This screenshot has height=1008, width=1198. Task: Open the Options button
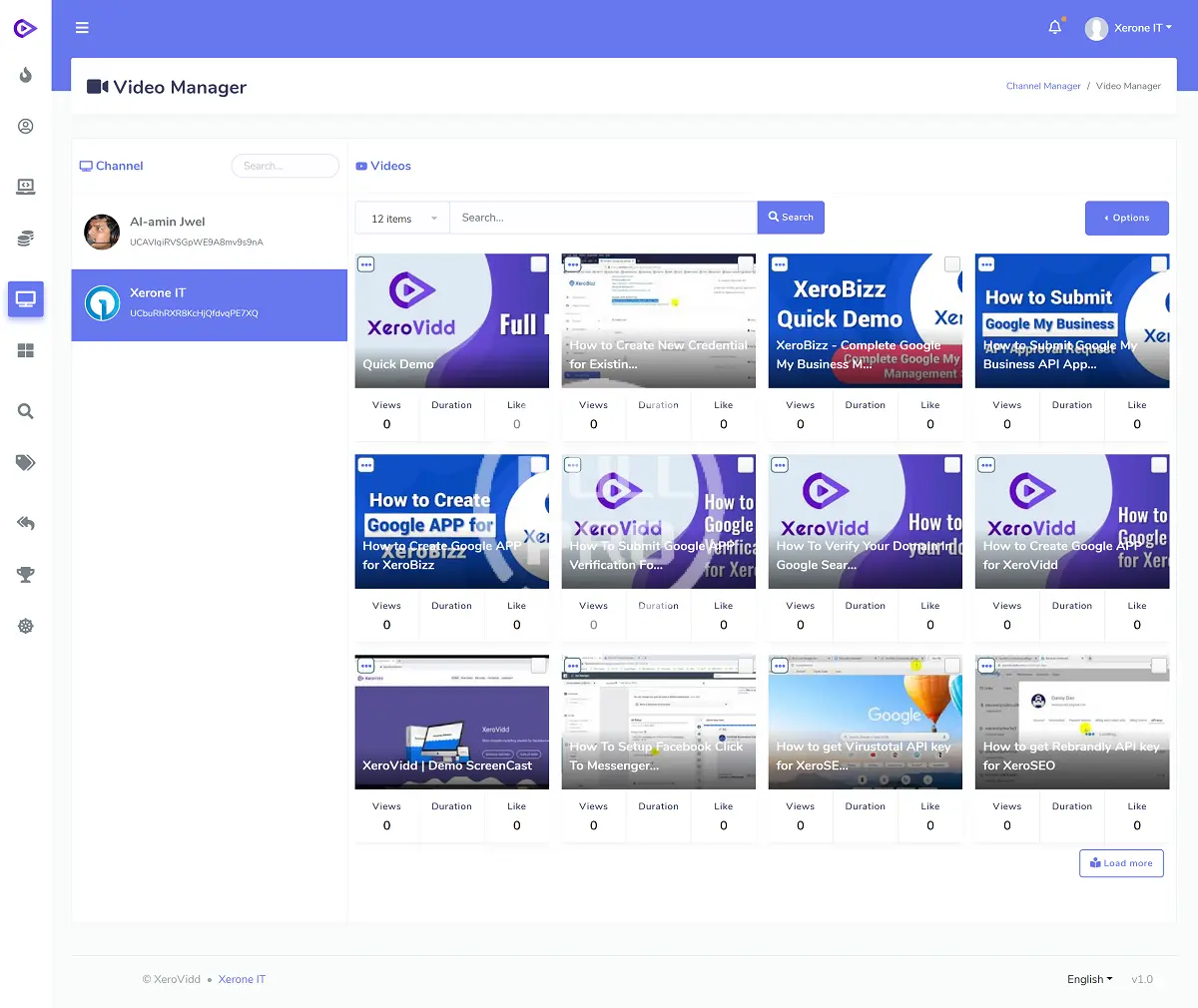pyautogui.click(x=1126, y=218)
